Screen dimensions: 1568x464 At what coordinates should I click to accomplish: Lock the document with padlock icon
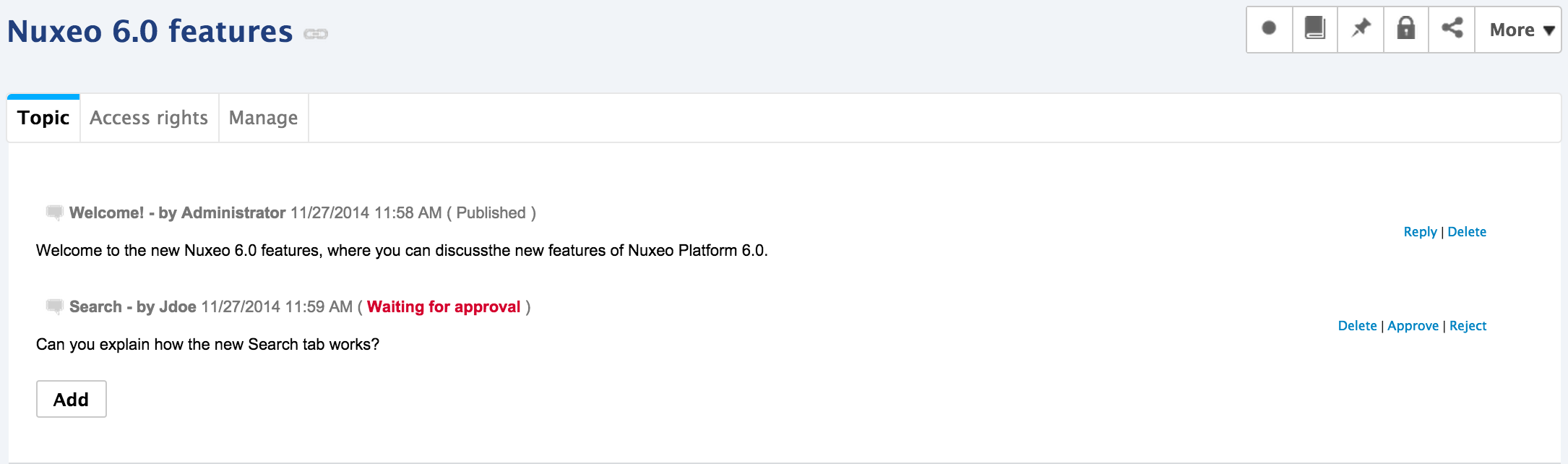click(1406, 29)
